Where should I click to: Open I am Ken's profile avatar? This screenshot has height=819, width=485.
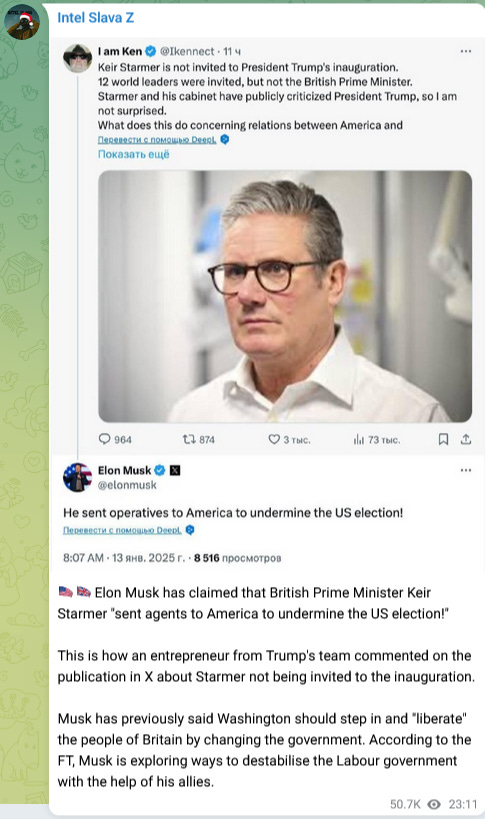click(x=77, y=58)
